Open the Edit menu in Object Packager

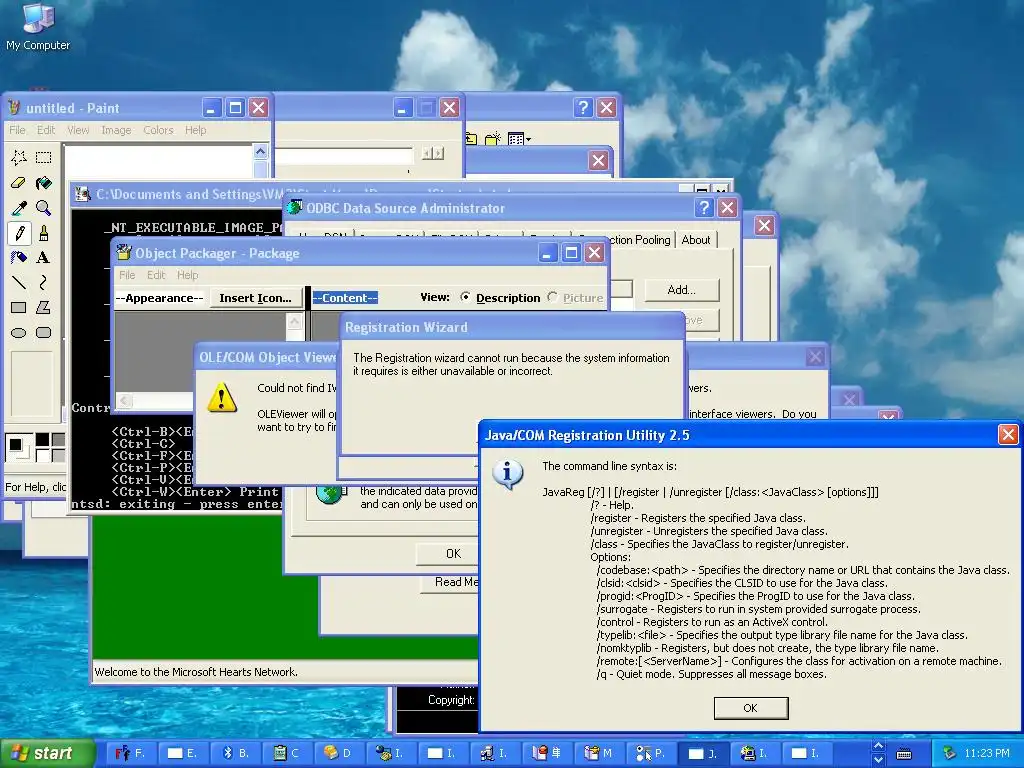(156, 275)
